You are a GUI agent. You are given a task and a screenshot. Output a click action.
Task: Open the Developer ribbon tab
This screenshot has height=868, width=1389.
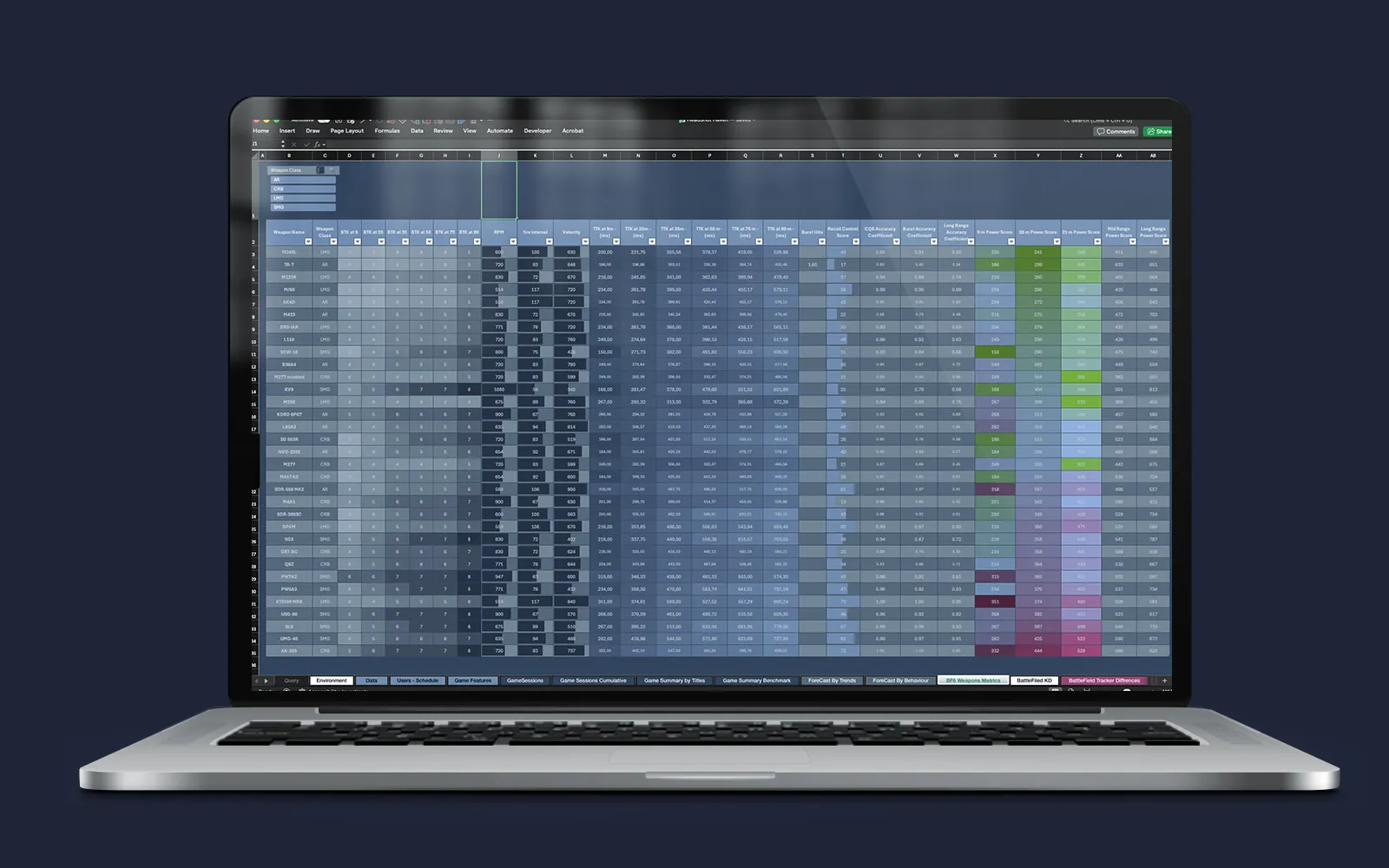(x=537, y=131)
